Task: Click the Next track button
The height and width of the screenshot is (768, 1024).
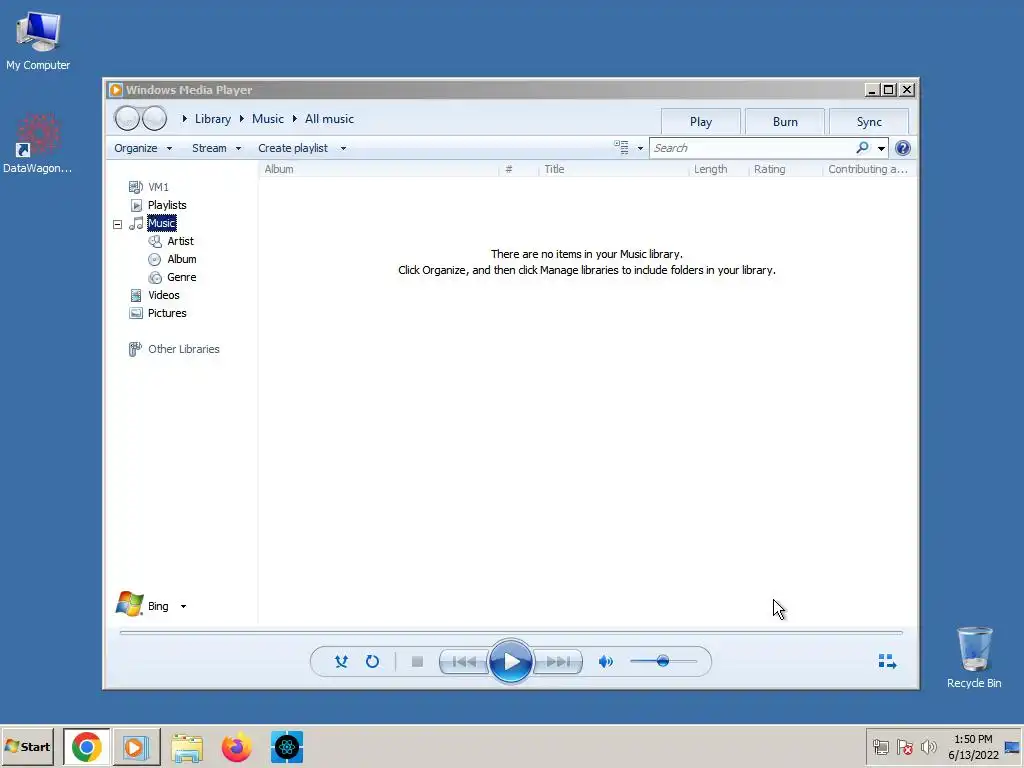Action: [558, 662]
